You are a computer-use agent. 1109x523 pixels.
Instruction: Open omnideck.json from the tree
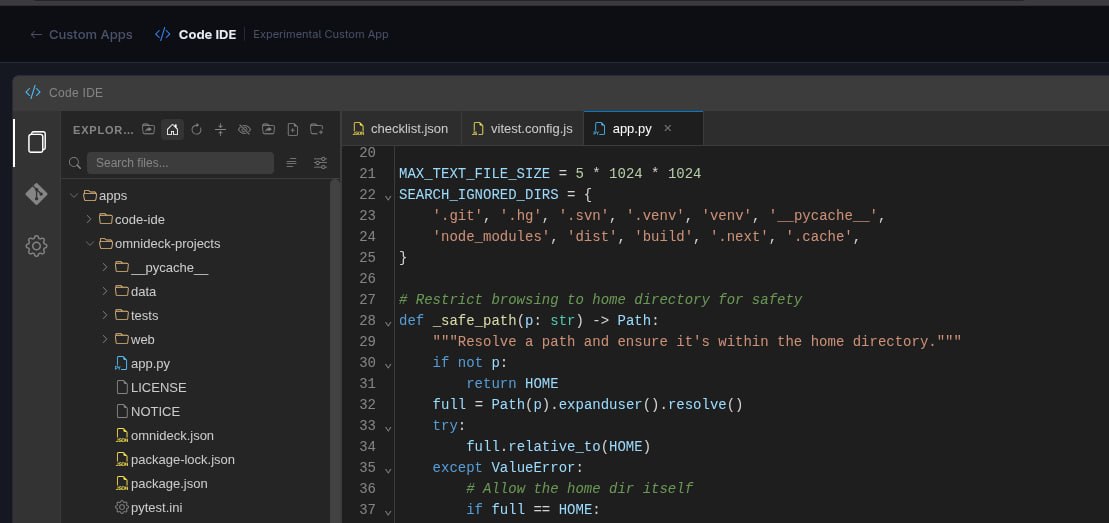[x=172, y=436]
